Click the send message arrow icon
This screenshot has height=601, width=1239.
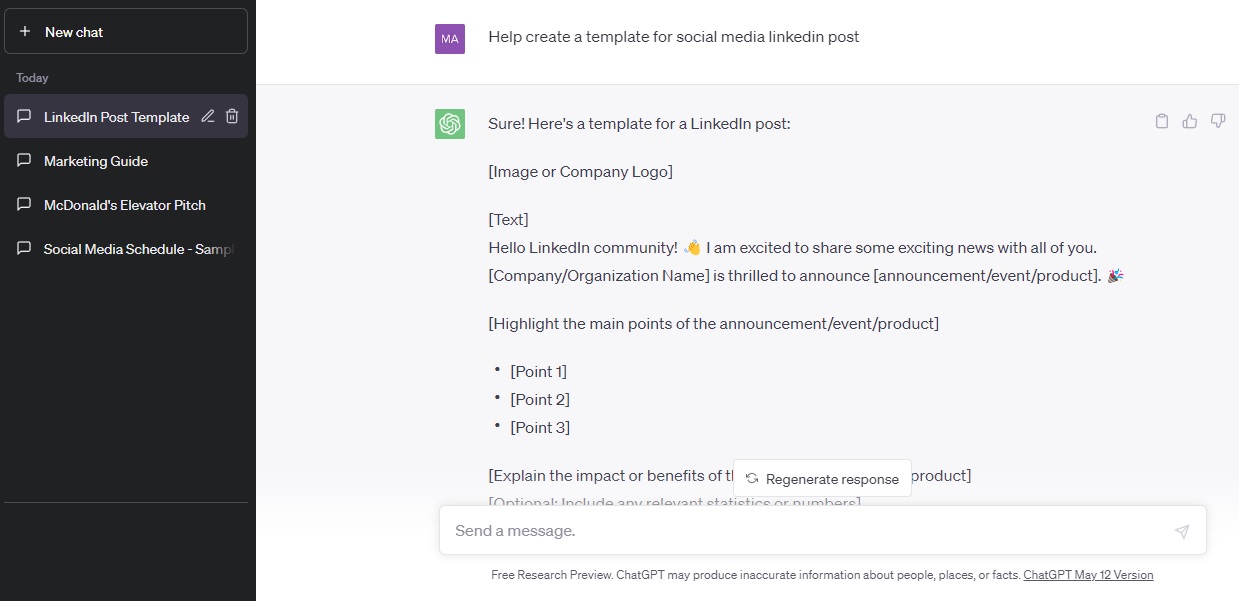point(1182,531)
